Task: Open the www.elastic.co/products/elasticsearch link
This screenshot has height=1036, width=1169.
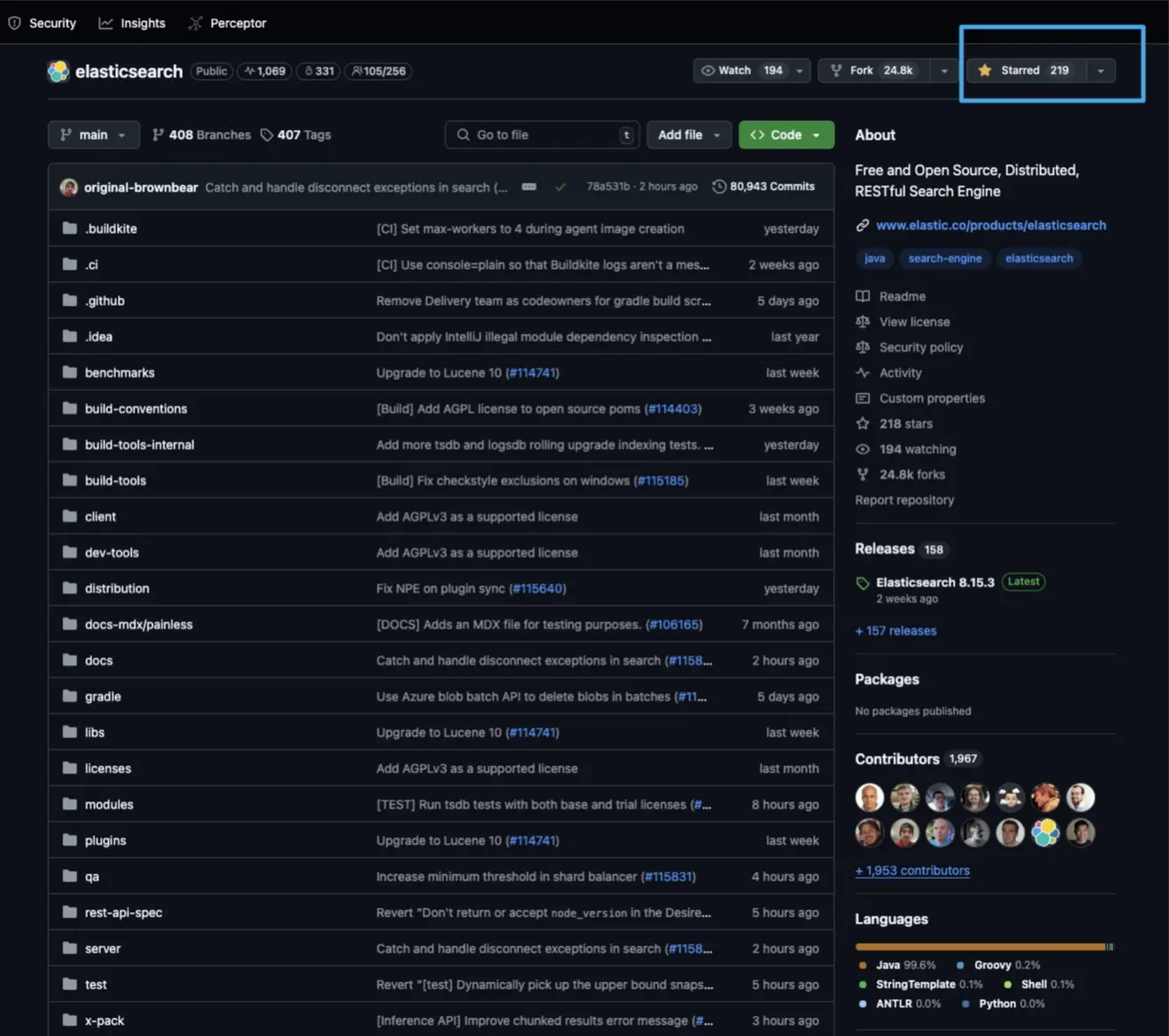Action: click(991, 225)
